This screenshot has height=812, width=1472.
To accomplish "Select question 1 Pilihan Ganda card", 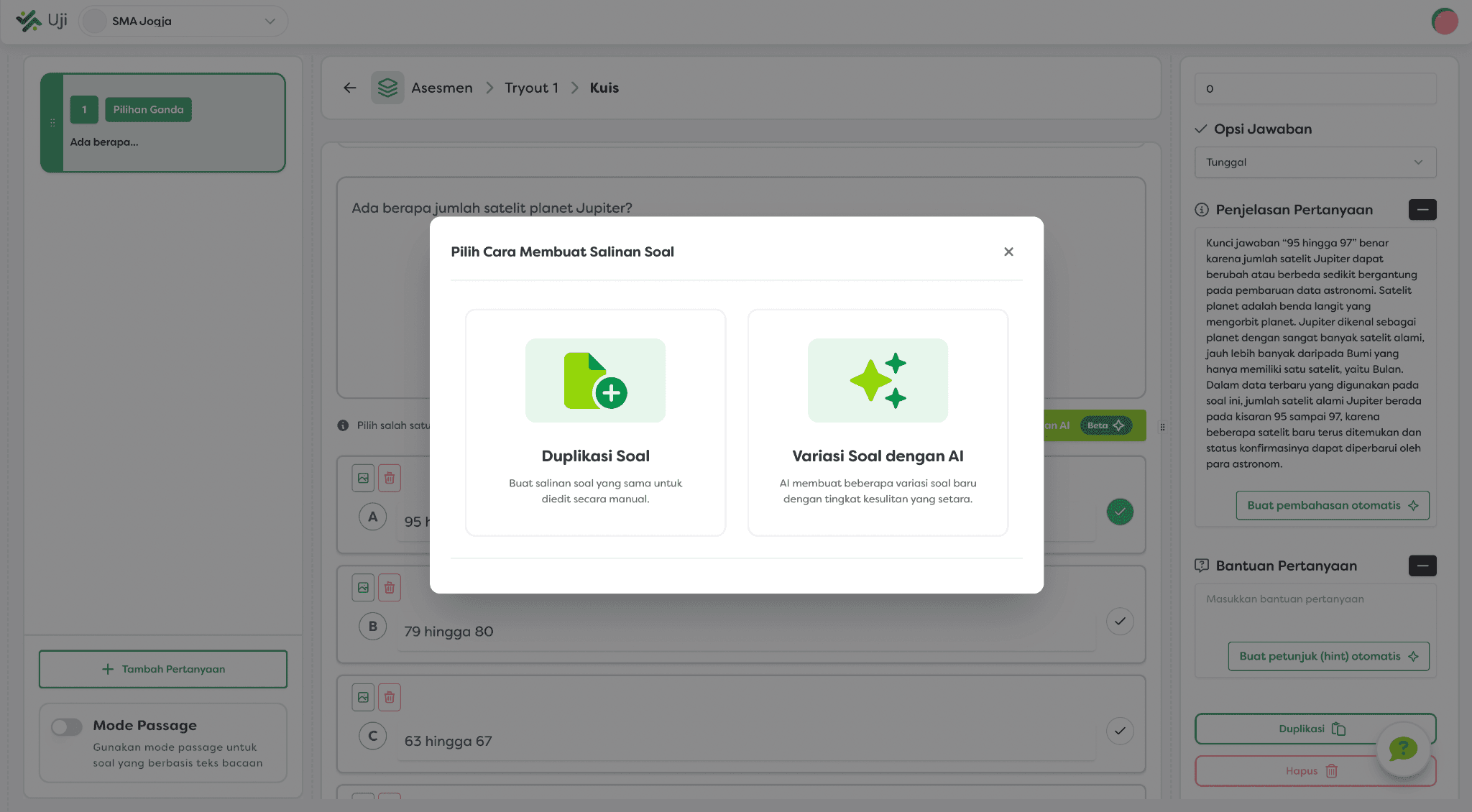I will pyautogui.click(x=163, y=123).
